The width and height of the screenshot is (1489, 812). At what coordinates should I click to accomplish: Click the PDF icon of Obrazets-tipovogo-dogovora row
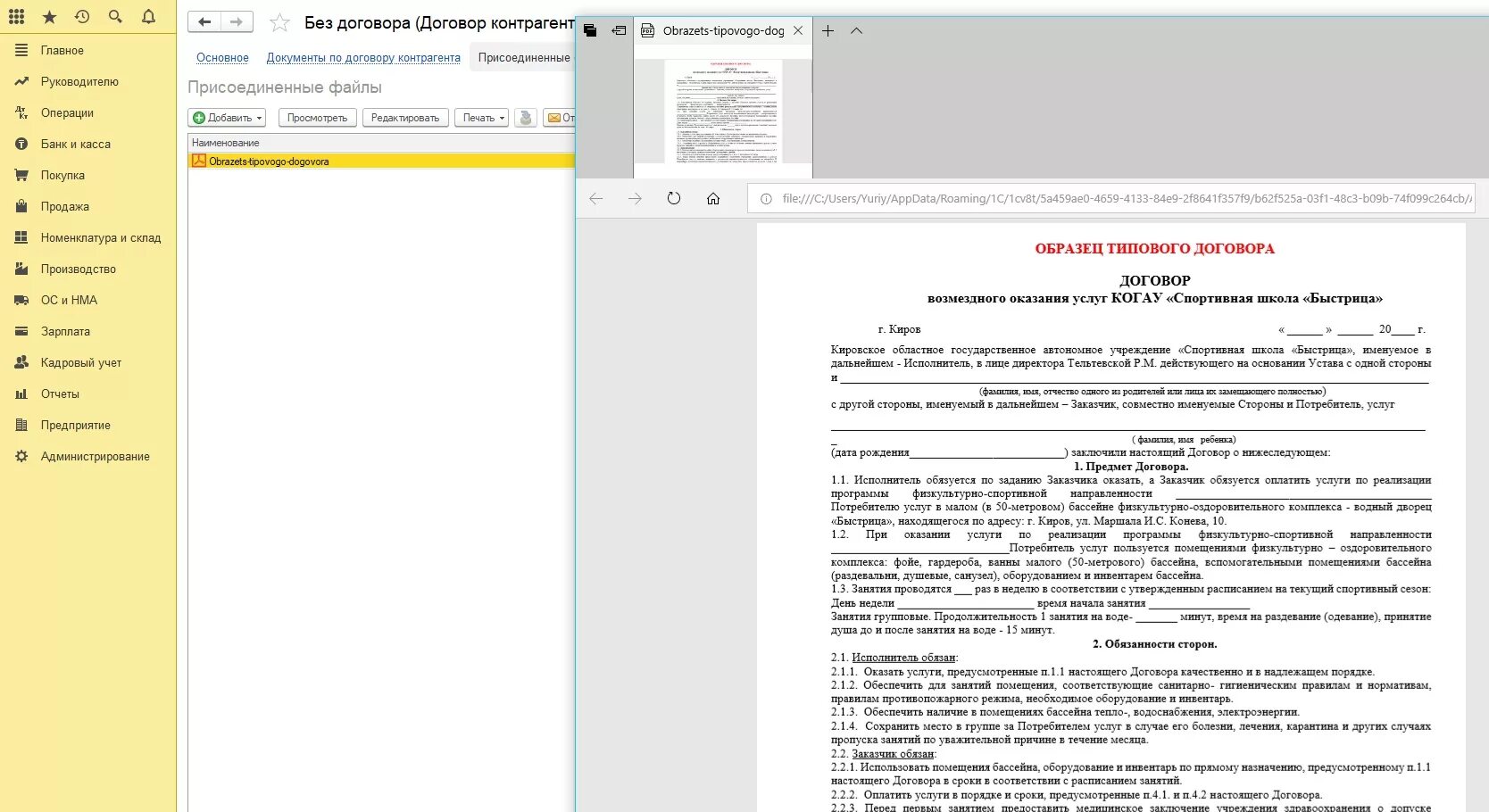tap(199, 161)
